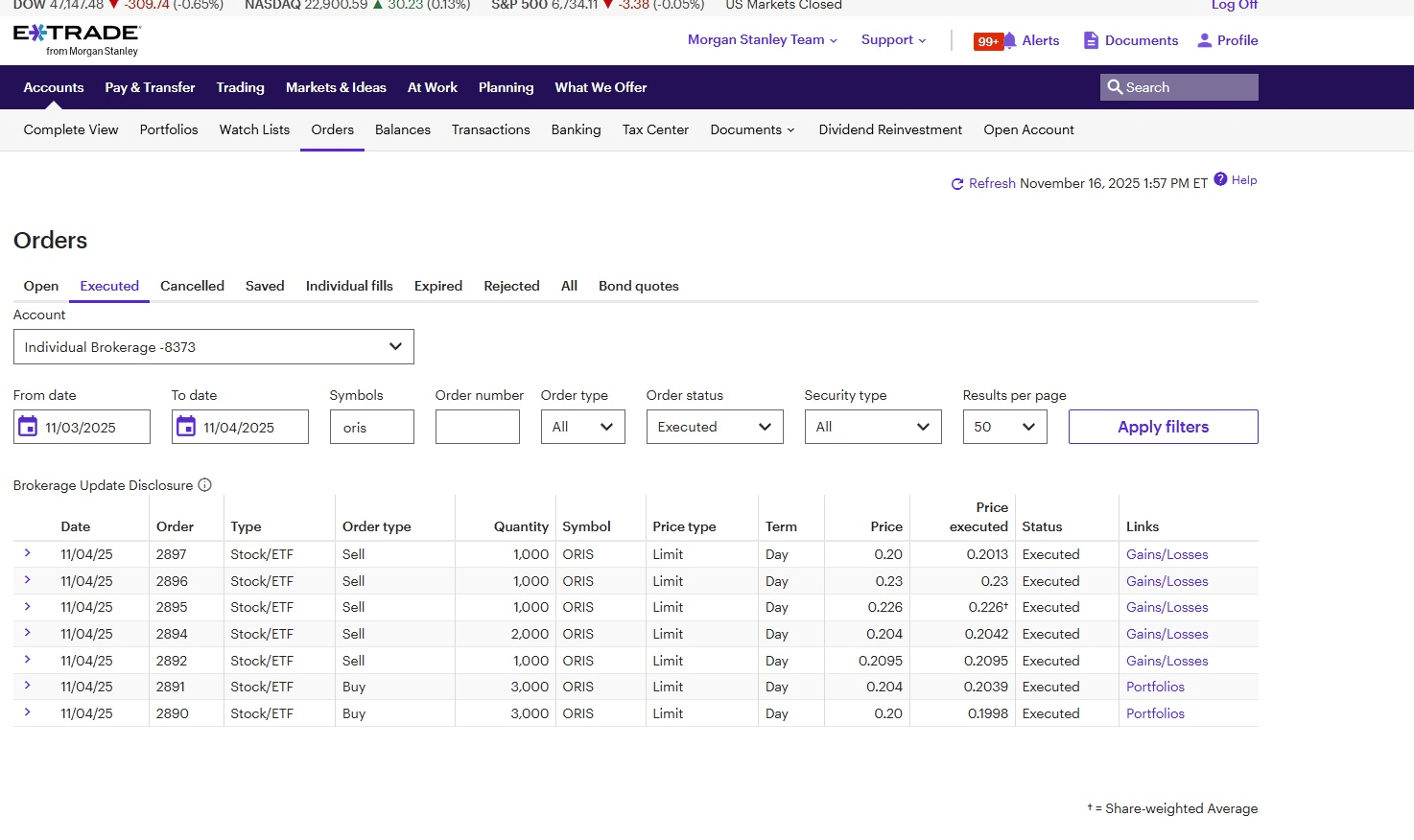The image size is (1414, 840).
Task: Open the Order status dropdown
Action: [714, 427]
